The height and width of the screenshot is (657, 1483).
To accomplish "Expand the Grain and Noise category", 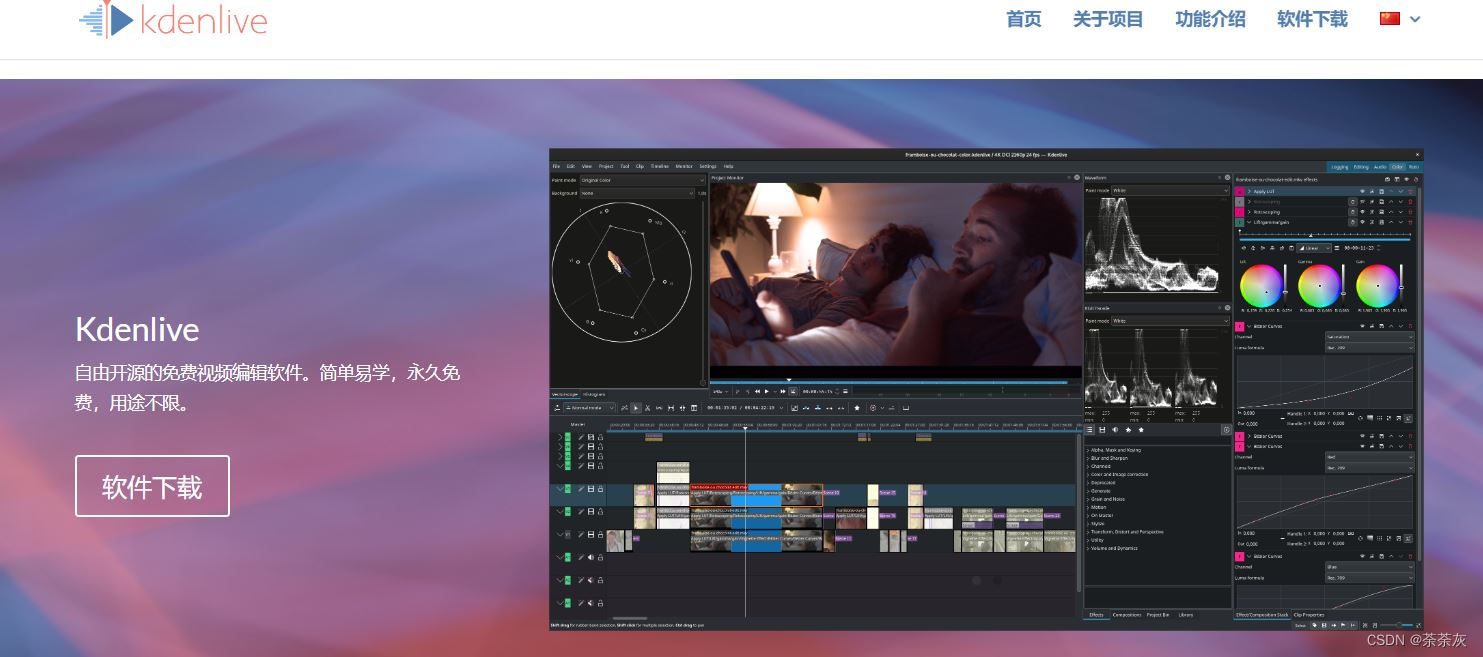I will pos(1088,499).
